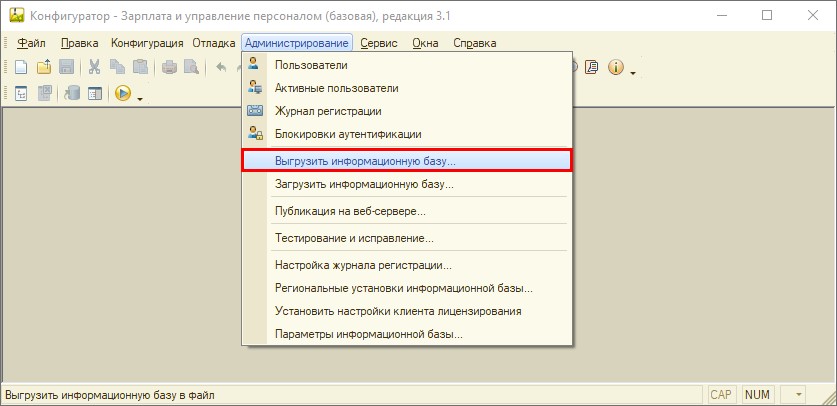Screen dimensions: 837x406
Task: Choose Публикация на веб-сервере...
Action: 407,211
